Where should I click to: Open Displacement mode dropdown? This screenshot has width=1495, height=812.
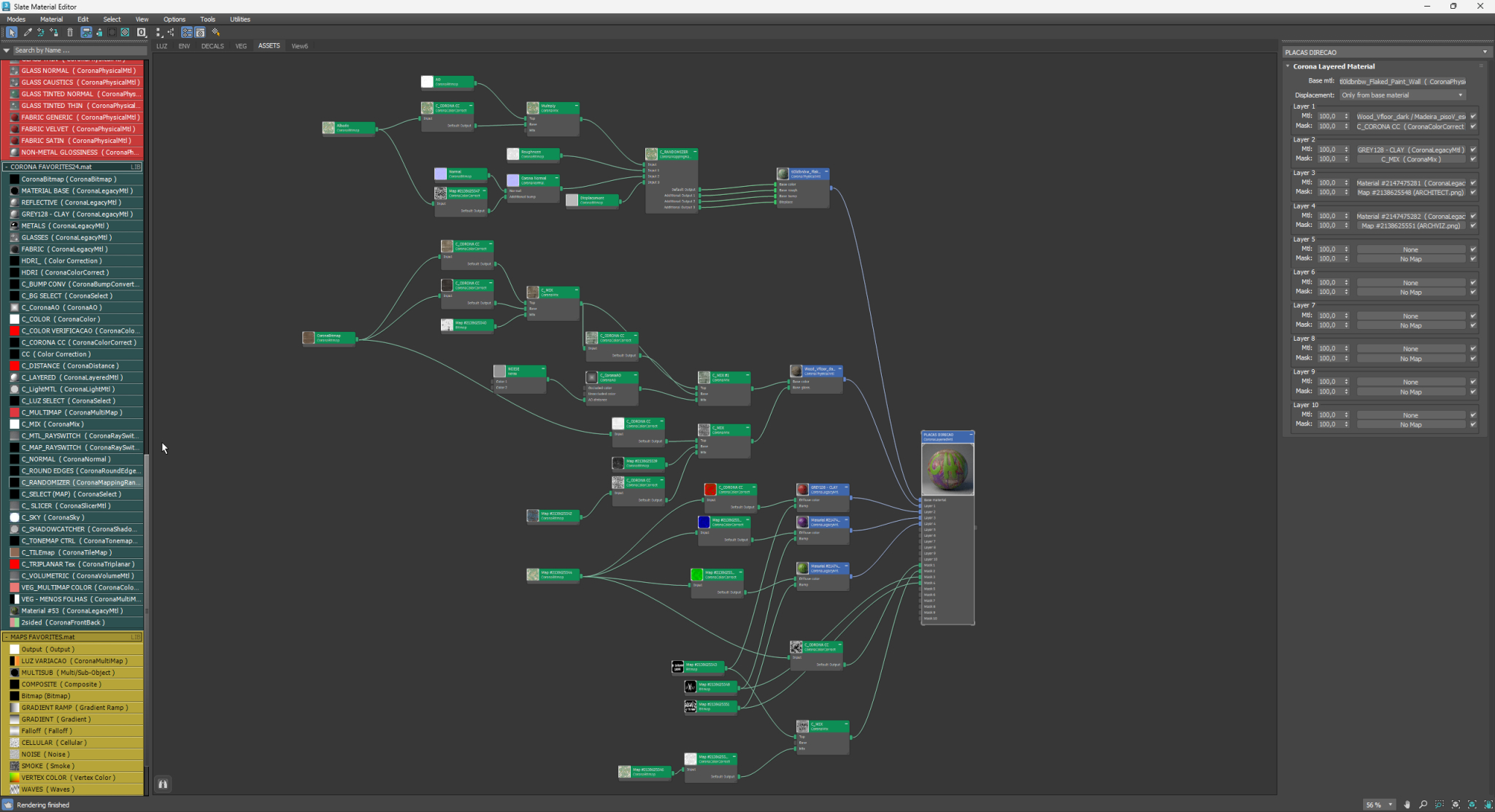[1402, 96]
